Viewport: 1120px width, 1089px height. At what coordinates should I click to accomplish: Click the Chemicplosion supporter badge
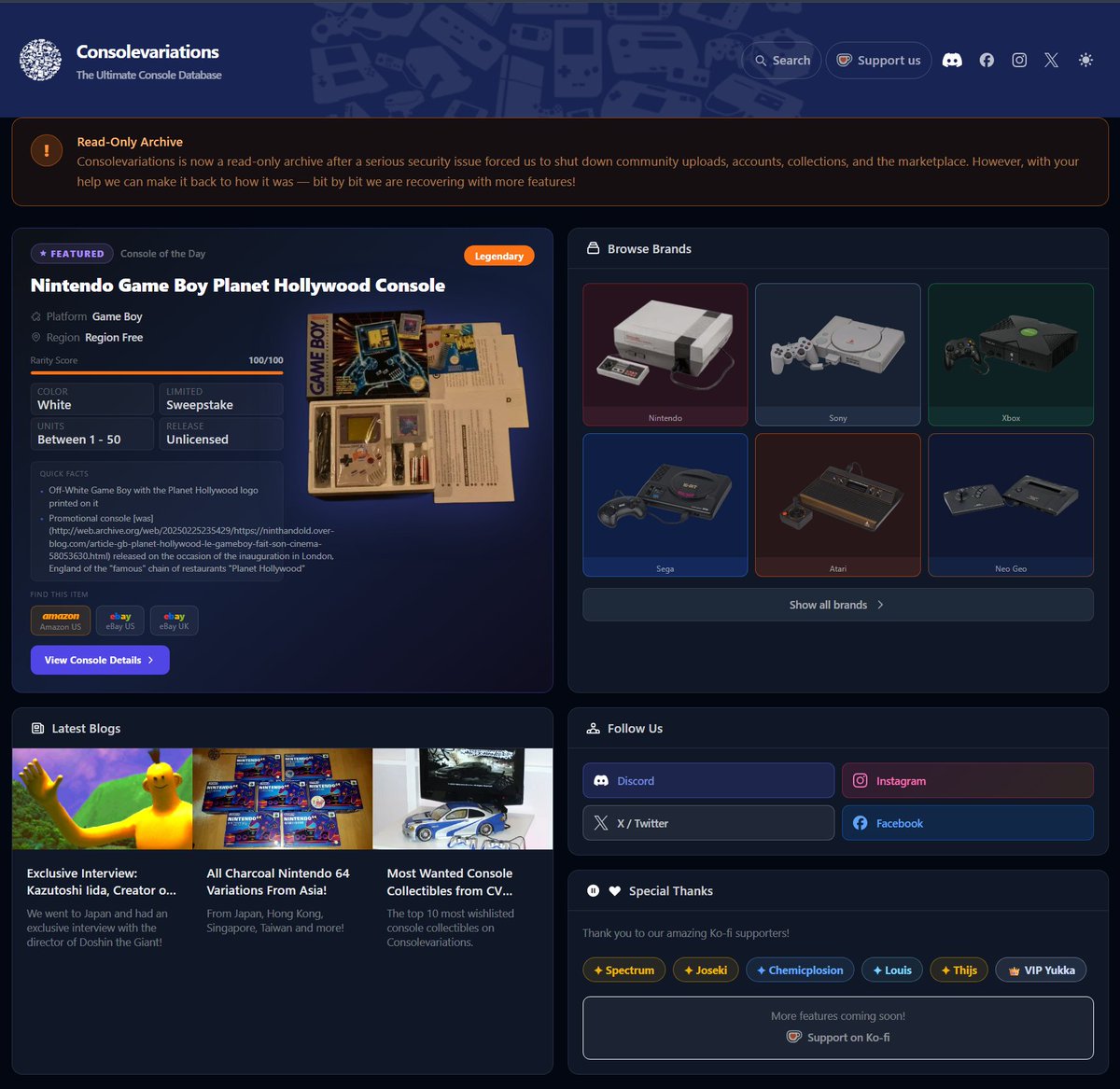point(800,970)
